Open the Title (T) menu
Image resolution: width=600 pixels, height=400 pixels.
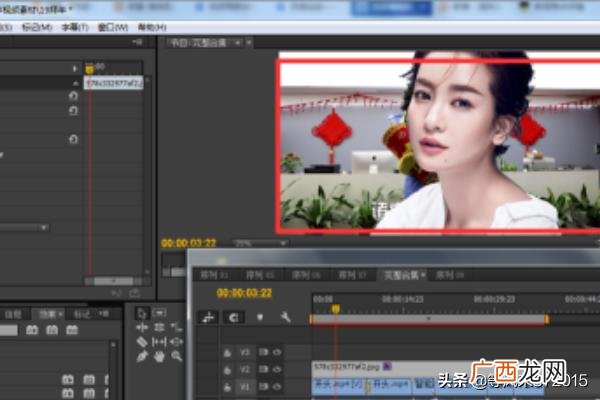point(75,28)
